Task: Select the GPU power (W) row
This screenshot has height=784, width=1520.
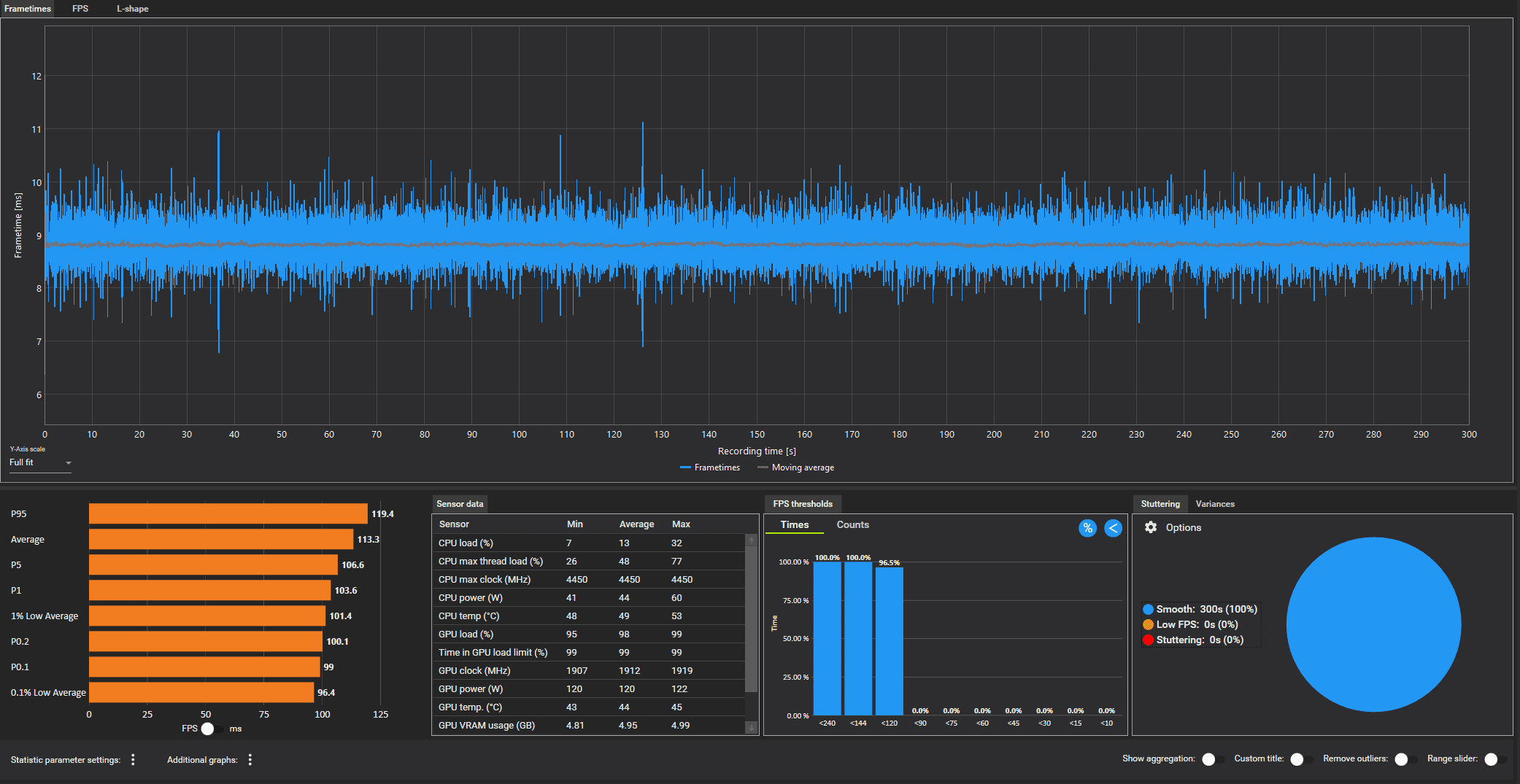Action: click(589, 689)
